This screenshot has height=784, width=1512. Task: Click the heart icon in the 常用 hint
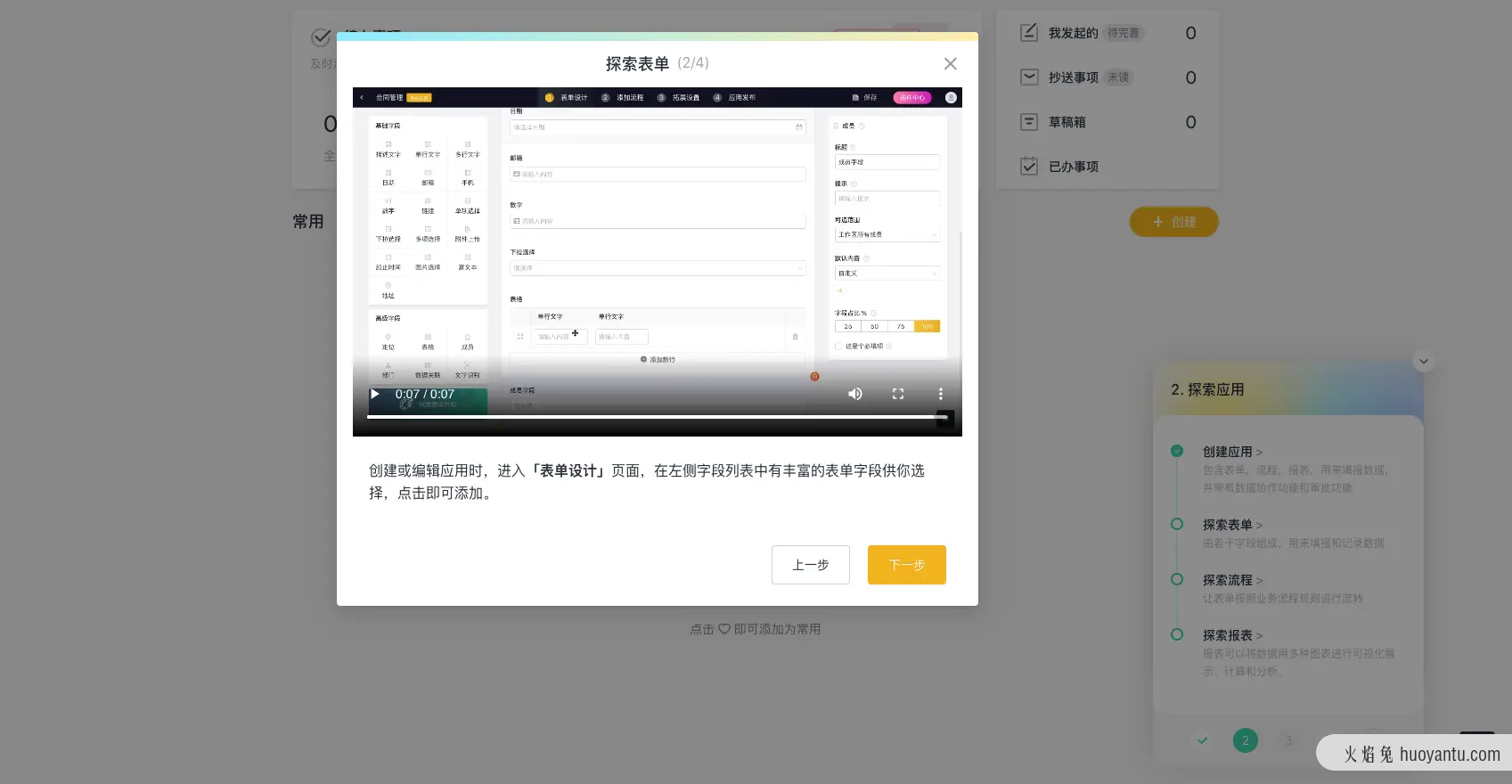point(724,629)
